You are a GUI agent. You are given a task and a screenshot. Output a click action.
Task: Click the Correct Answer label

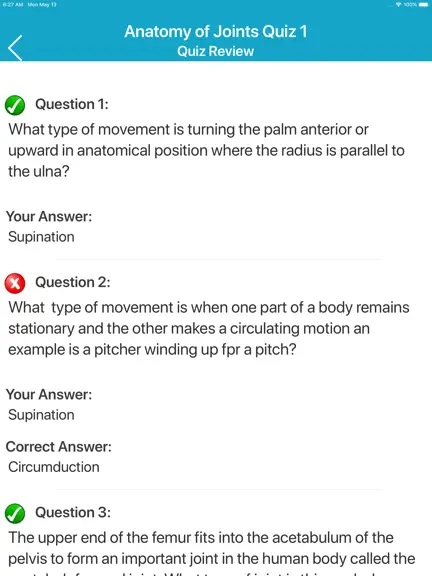(58, 447)
